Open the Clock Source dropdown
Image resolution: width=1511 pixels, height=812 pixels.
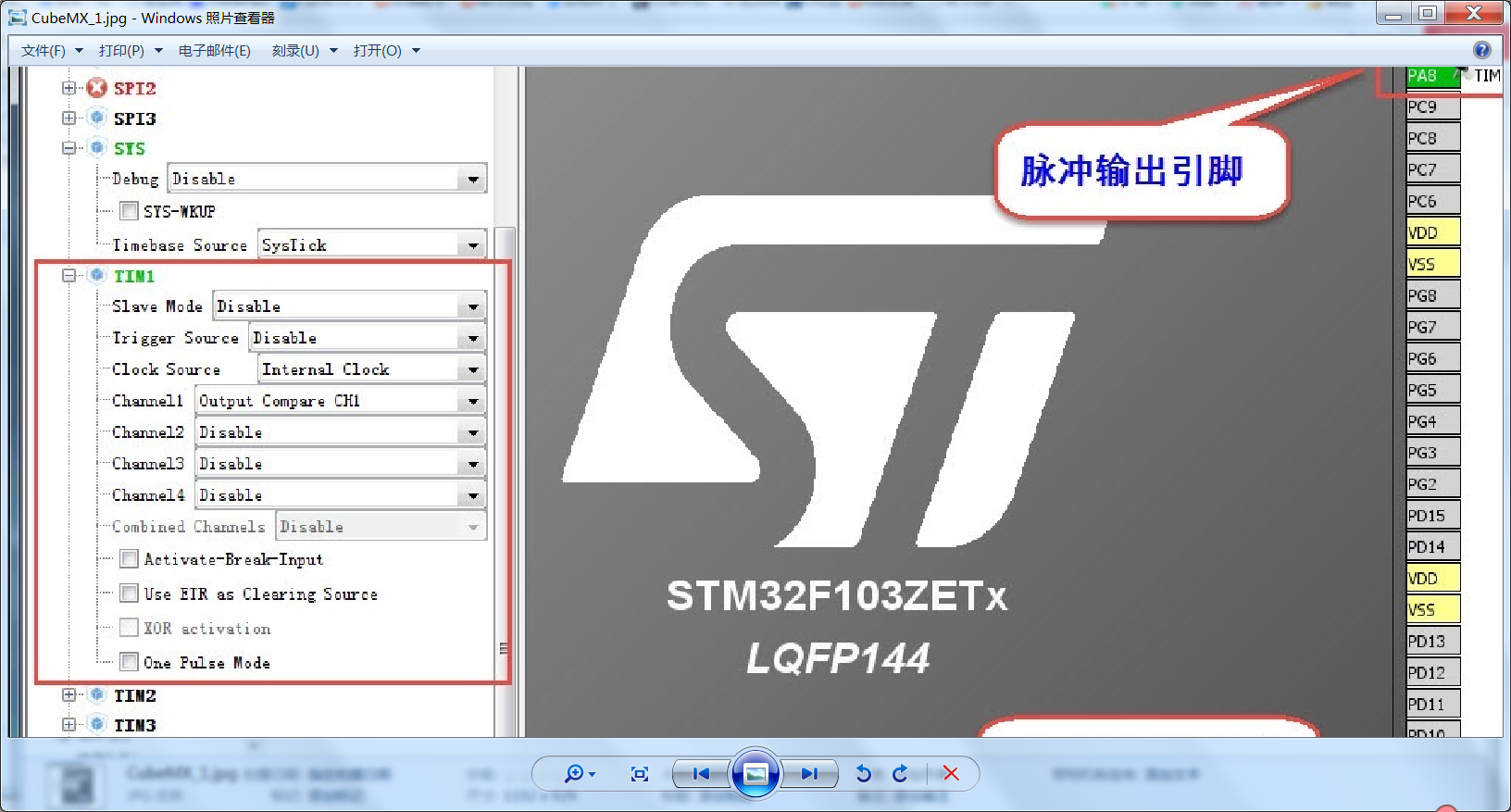(x=371, y=369)
